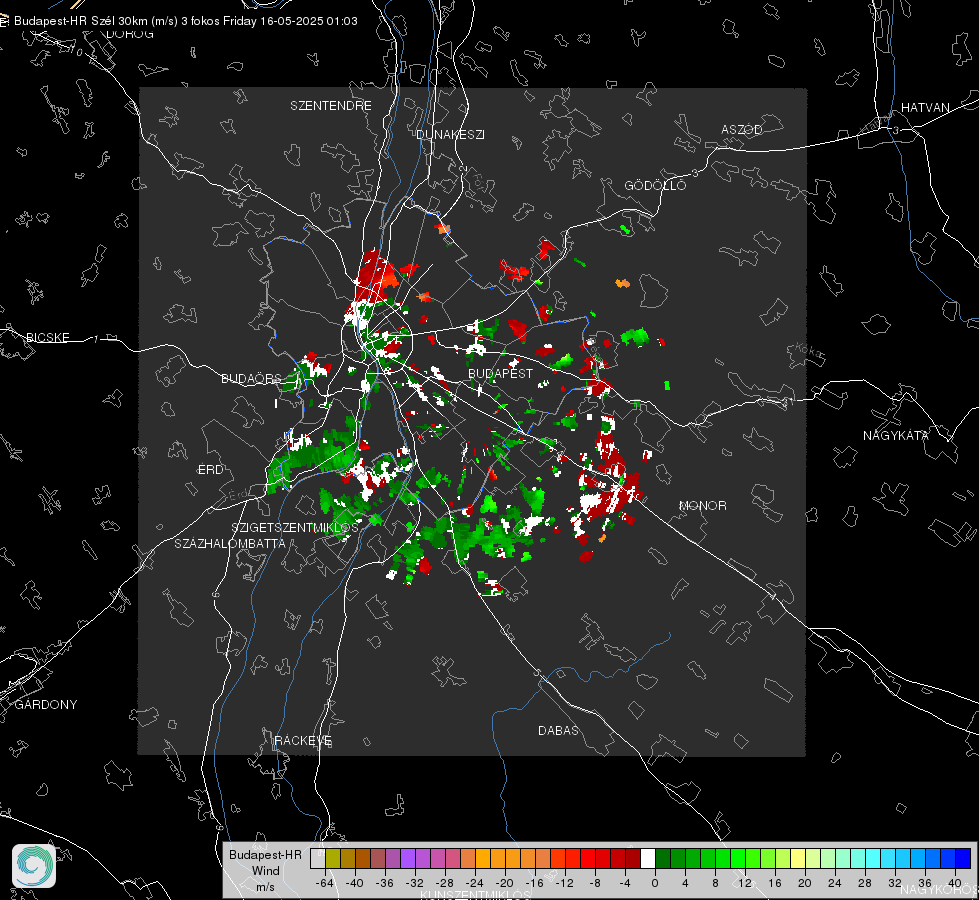Viewport: 979px width, 900px height.
Task: Click the ÉRD map label
Action: [x=210, y=470]
